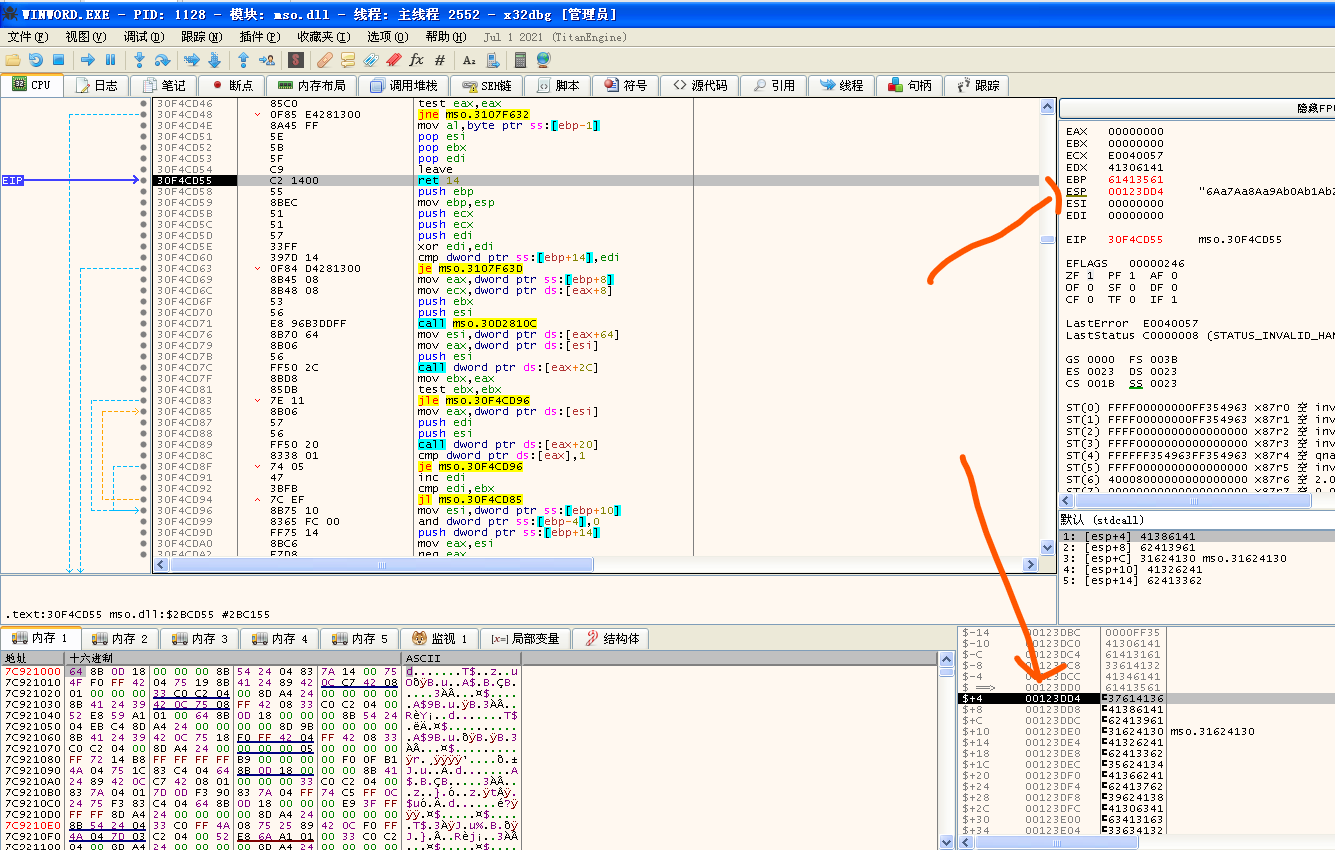This screenshot has height=850, width=1335.
Task: Open the 插件 (Plugins) menu
Action: 258,37
